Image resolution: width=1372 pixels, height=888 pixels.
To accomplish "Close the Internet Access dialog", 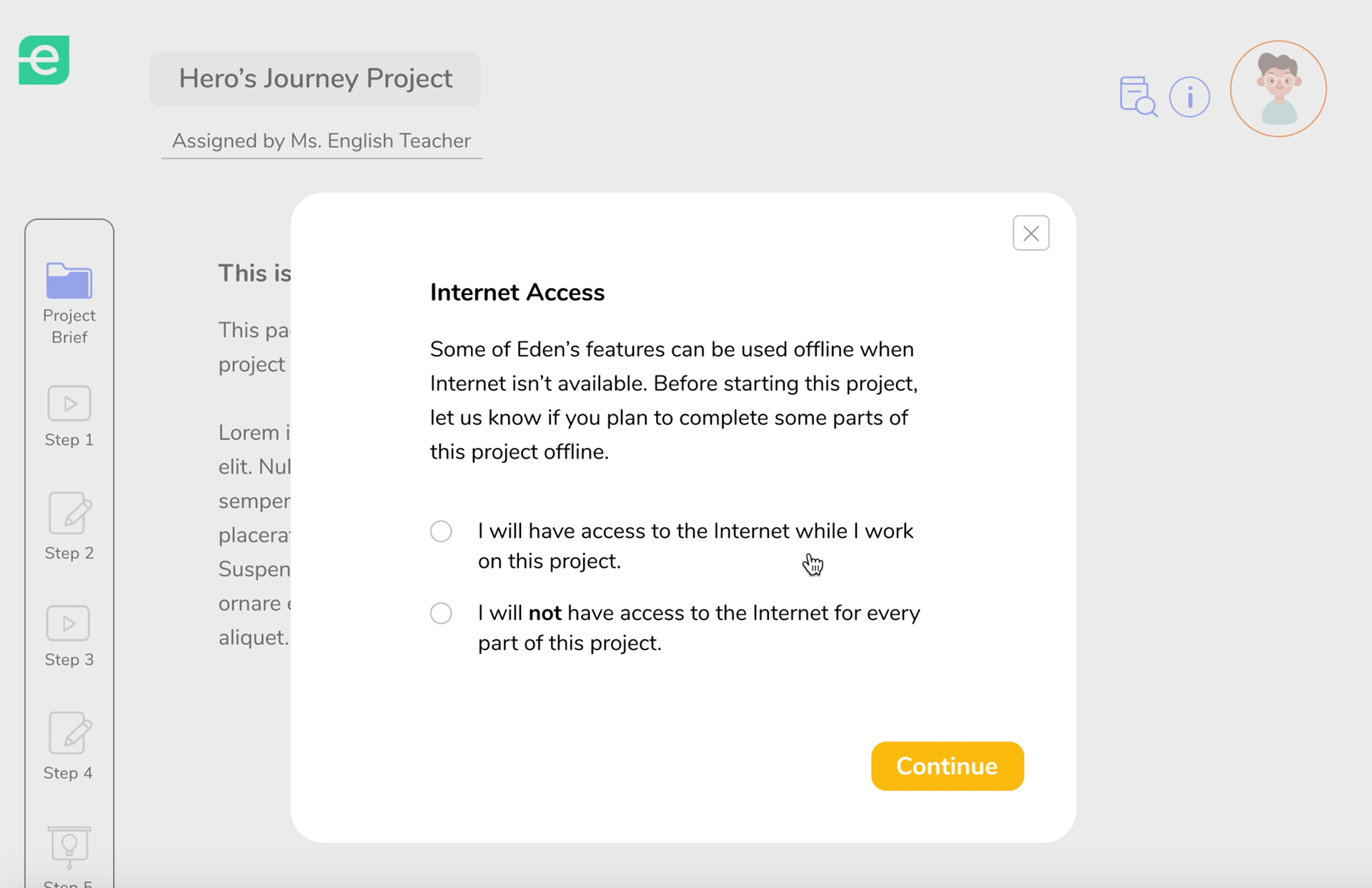I will 1030,233.
